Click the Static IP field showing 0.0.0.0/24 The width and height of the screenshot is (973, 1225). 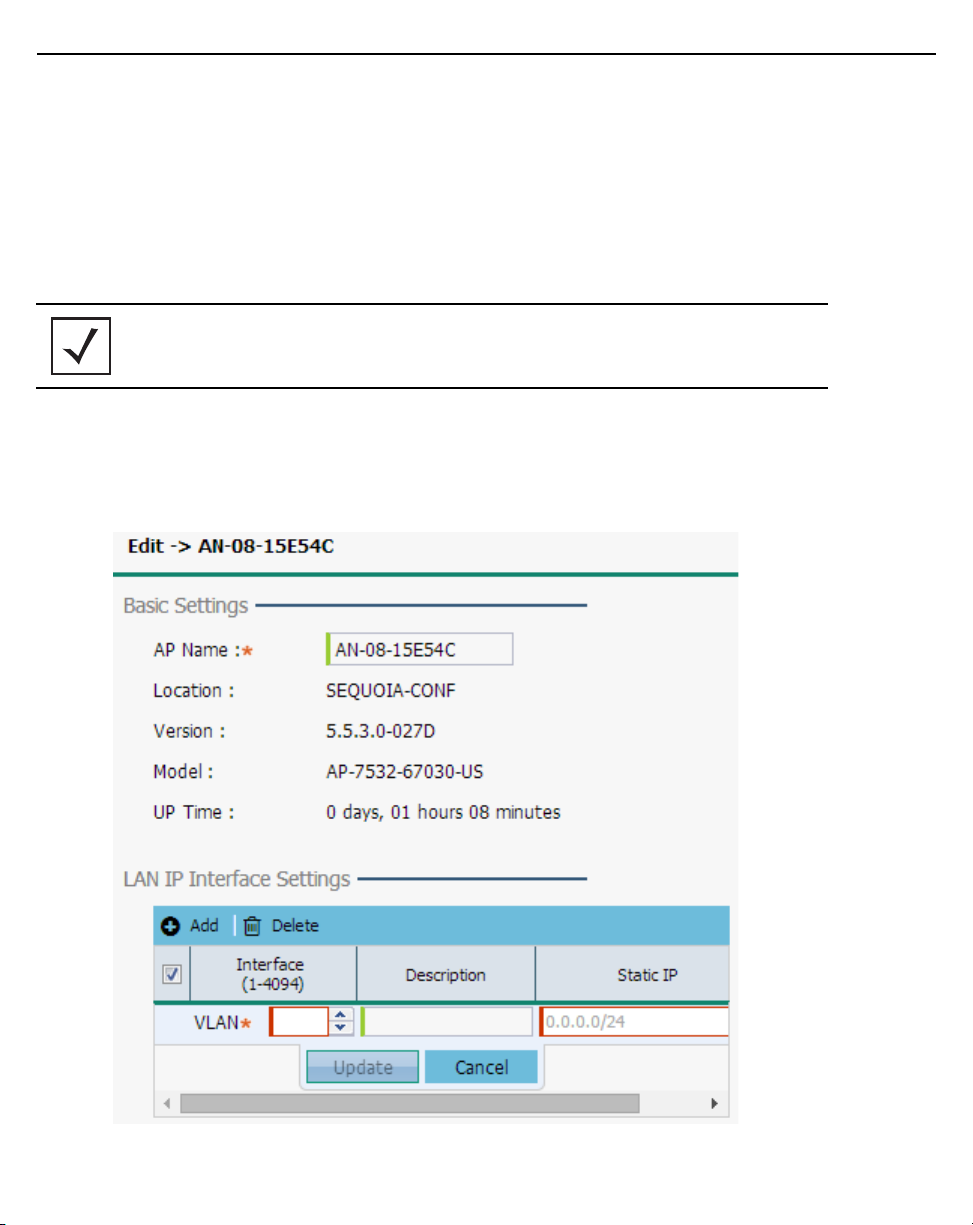coord(634,1021)
